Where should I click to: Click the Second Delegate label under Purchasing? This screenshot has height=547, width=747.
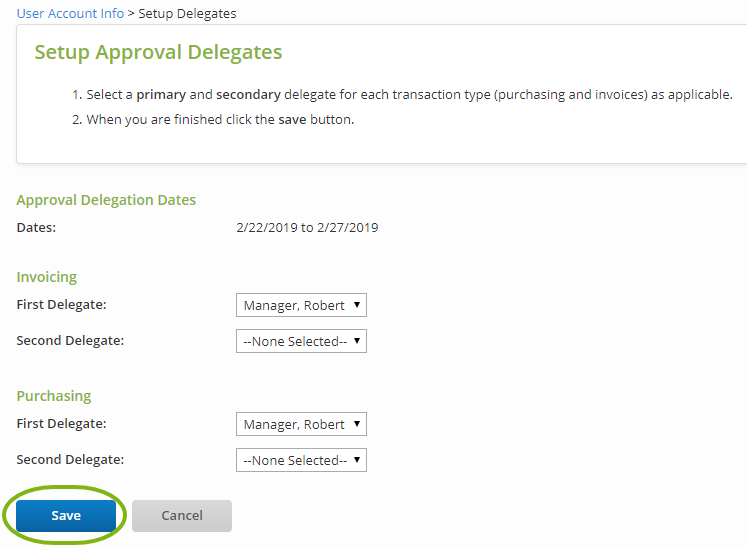point(70,459)
